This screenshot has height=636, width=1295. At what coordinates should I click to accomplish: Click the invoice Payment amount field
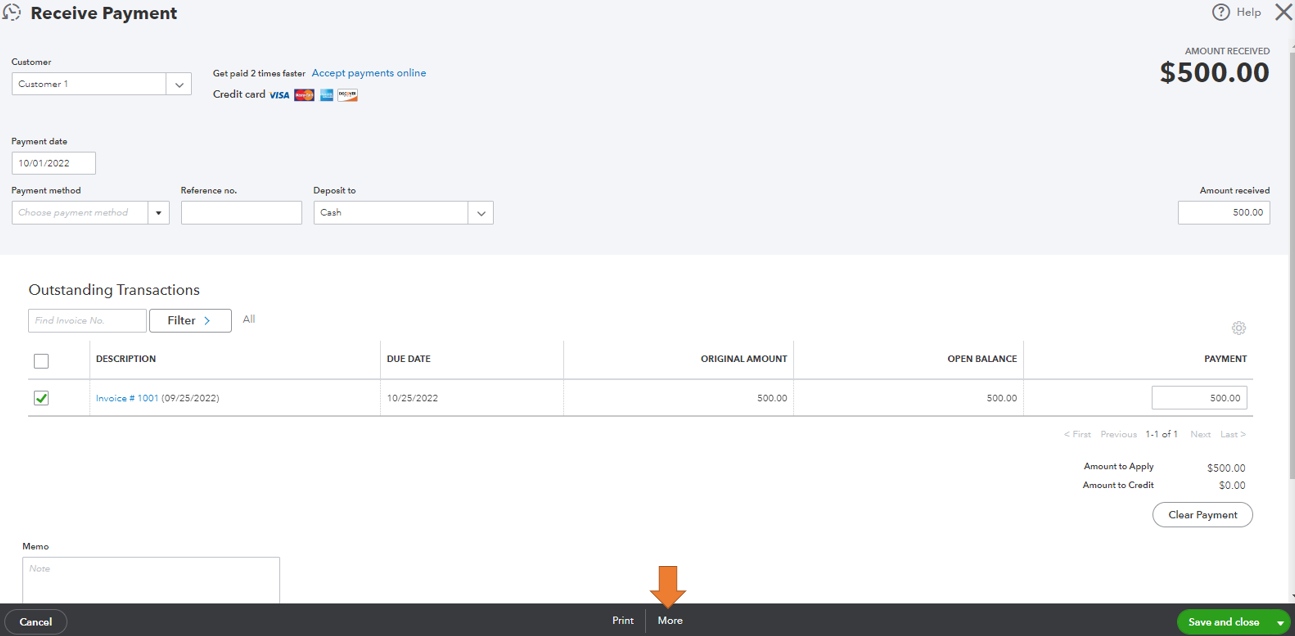pyautogui.click(x=1199, y=398)
